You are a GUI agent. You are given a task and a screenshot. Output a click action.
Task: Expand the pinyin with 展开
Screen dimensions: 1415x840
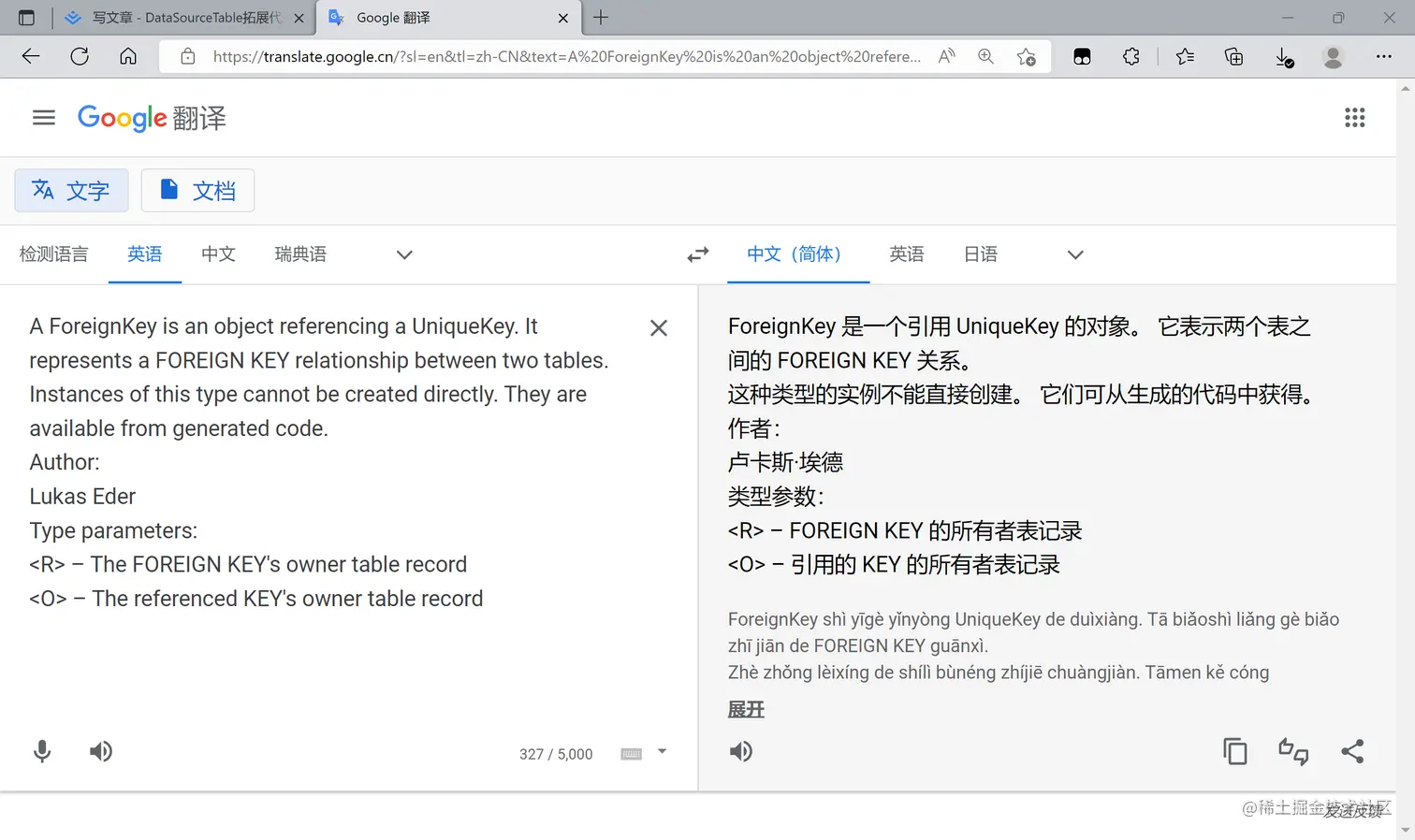tap(746, 710)
